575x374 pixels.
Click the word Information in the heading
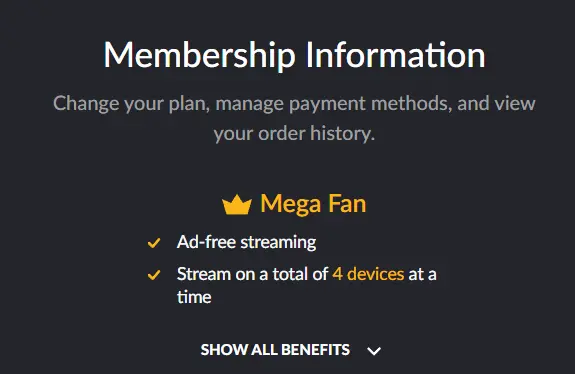click(x=396, y=55)
